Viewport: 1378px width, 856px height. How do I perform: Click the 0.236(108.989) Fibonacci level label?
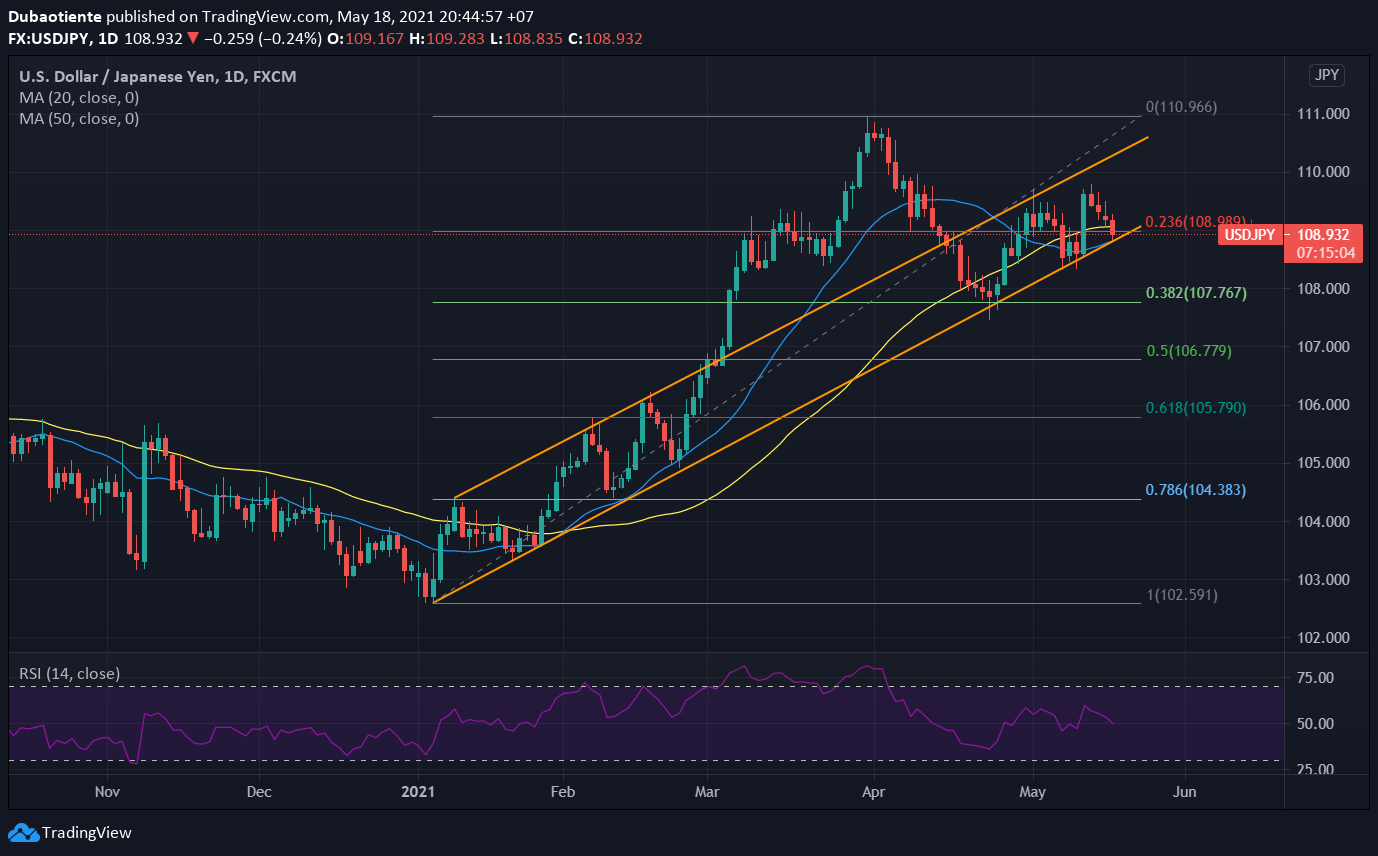[x=1195, y=221]
